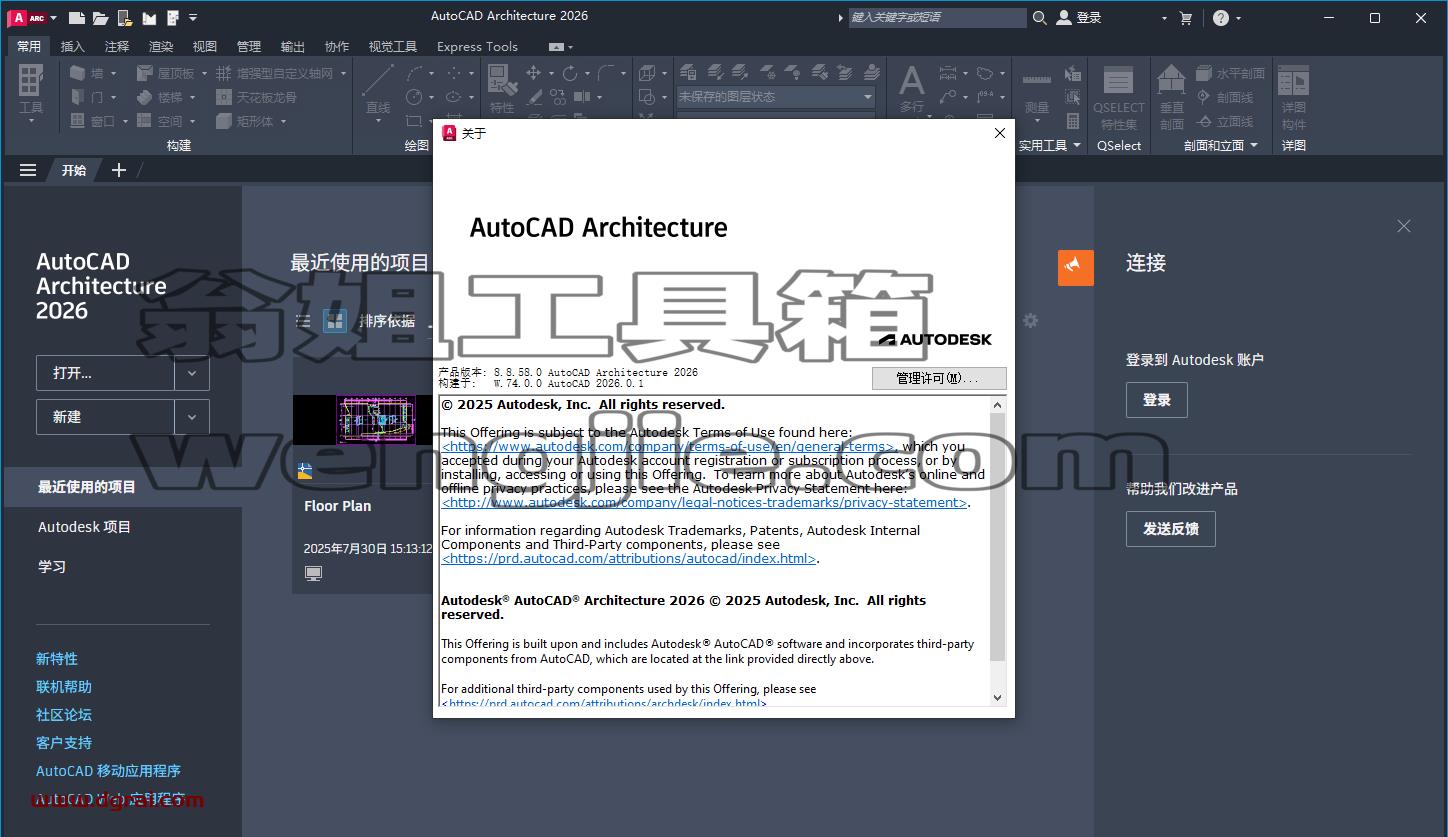Click the keyword search input field

pos(937,17)
